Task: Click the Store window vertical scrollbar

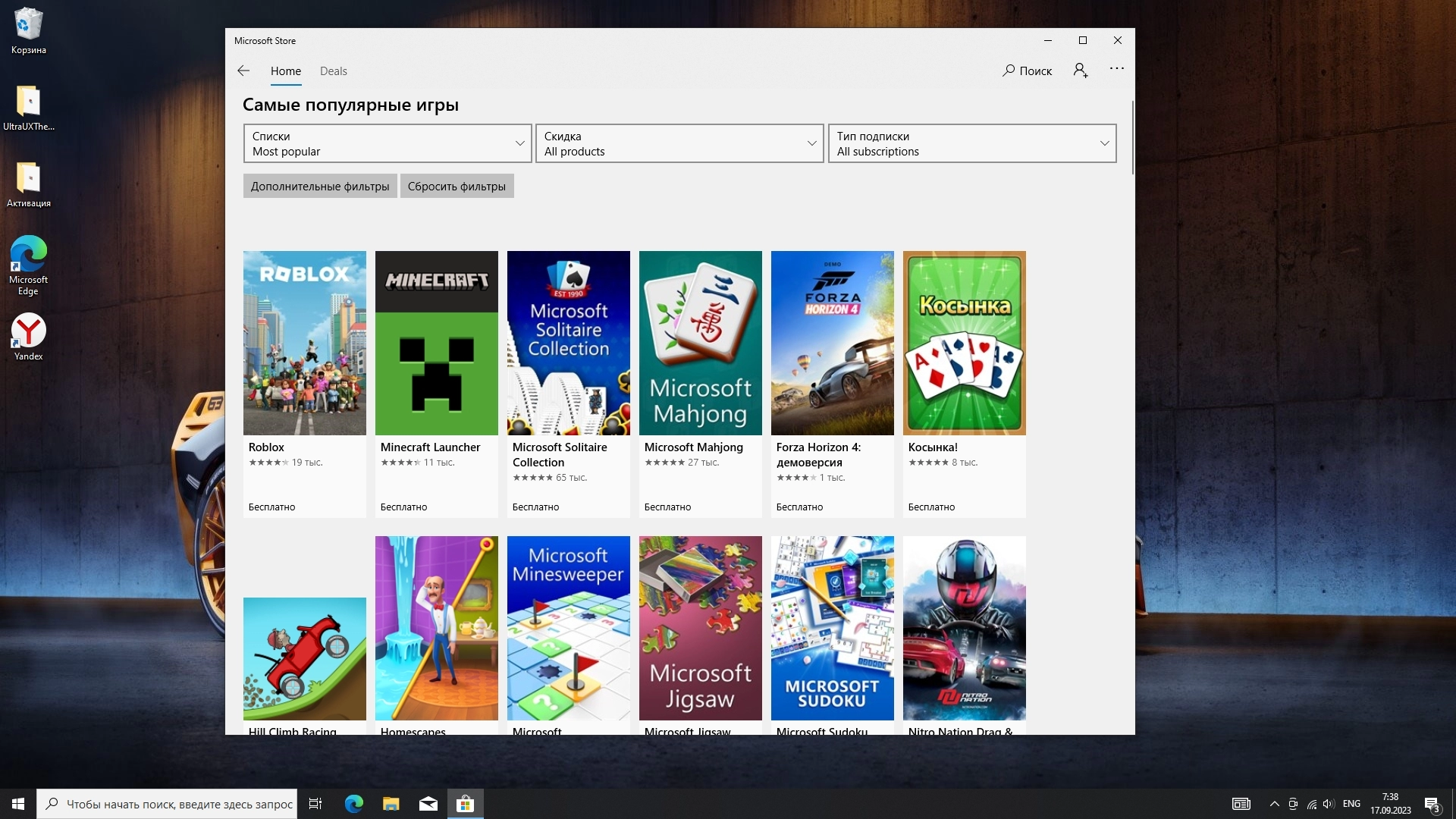Action: tap(1132, 136)
